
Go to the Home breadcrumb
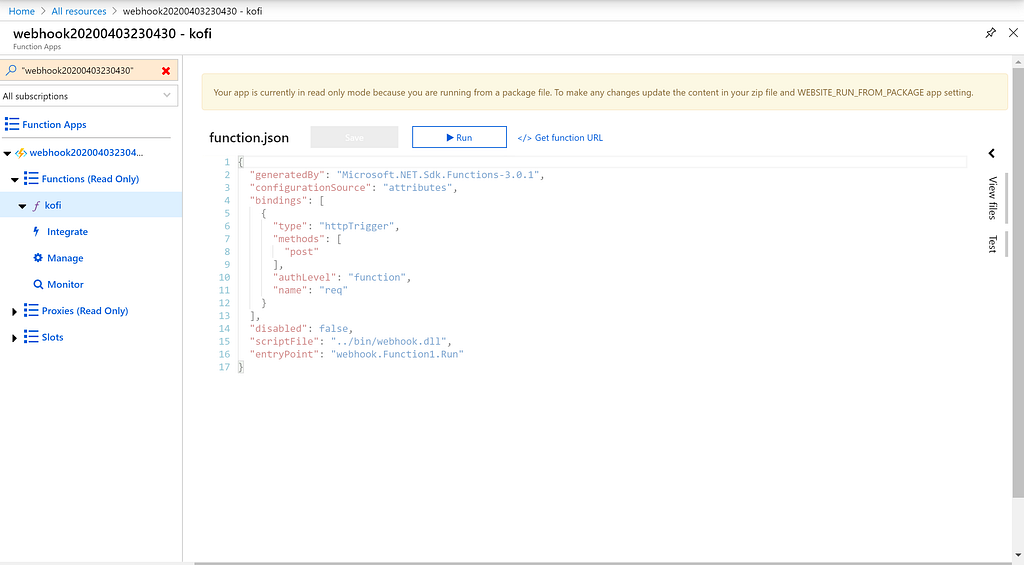pyautogui.click(x=22, y=11)
